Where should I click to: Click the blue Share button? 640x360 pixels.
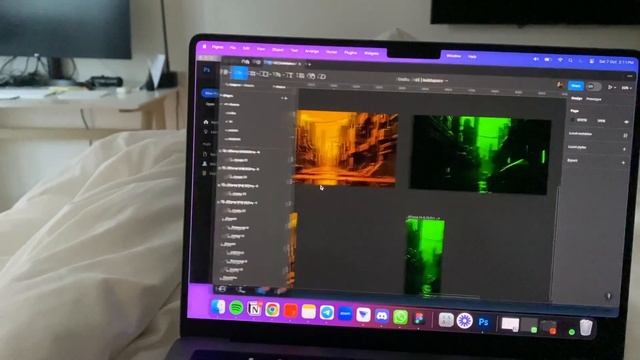click(576, 86)
